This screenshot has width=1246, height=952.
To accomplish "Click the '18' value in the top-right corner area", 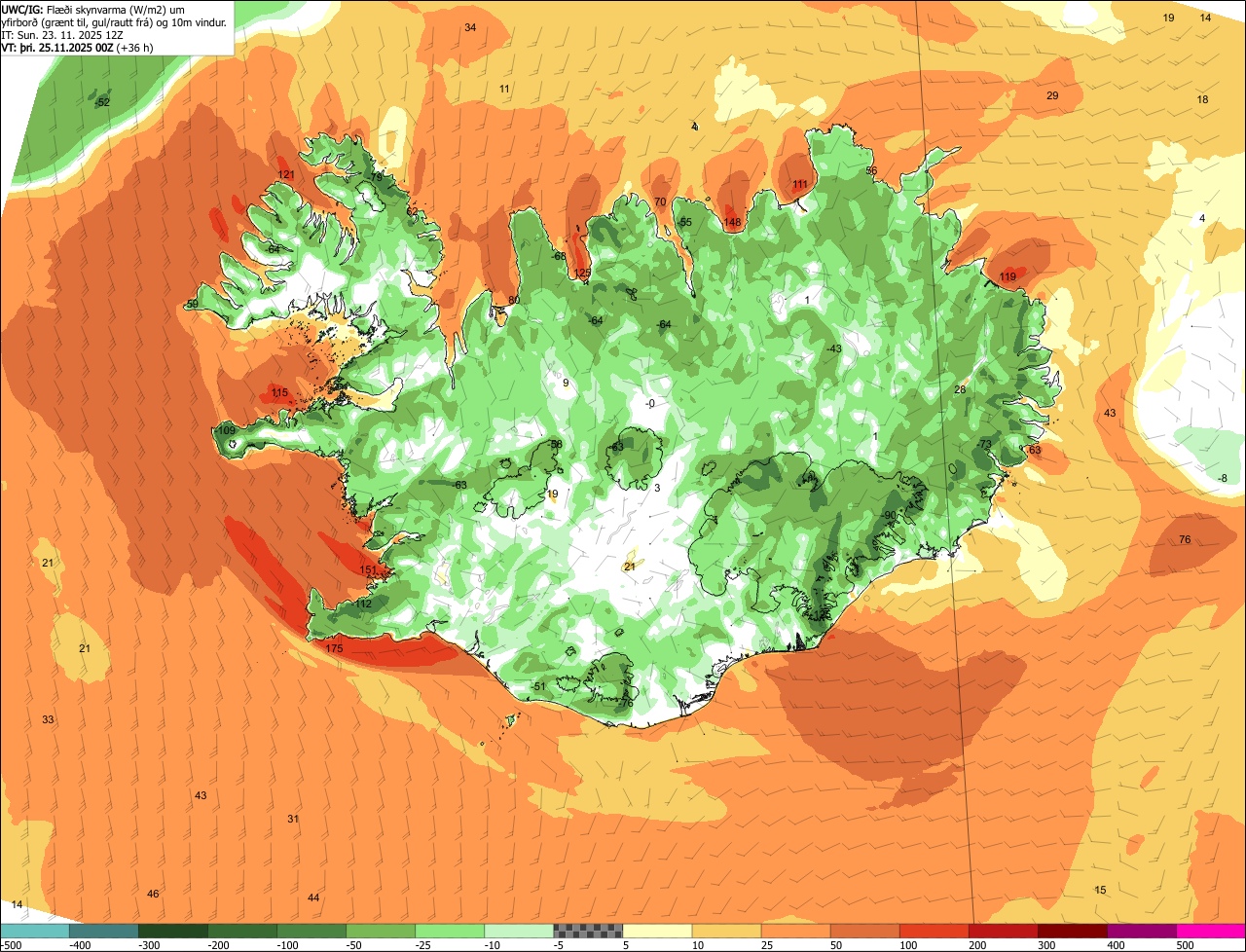I will click(1202, 100).
